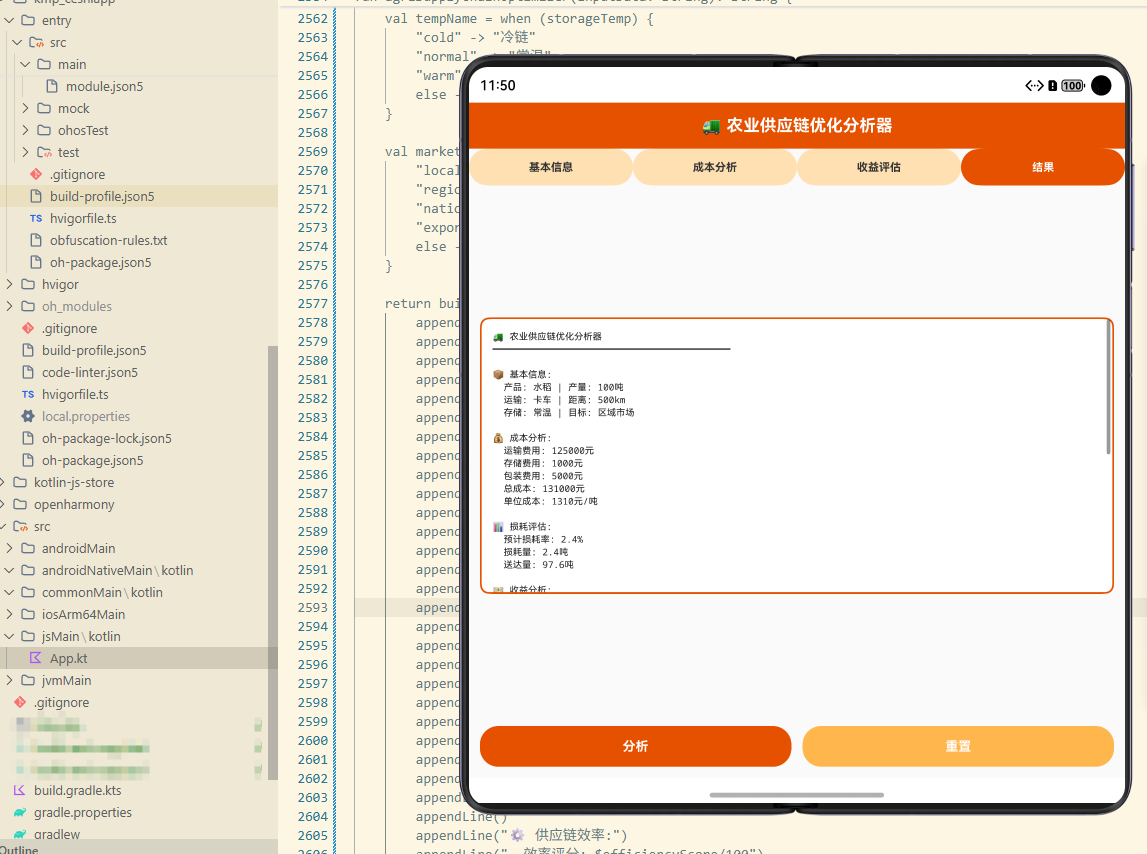Click the file icon of obfuscation-rules.txt

click(36, 240)
